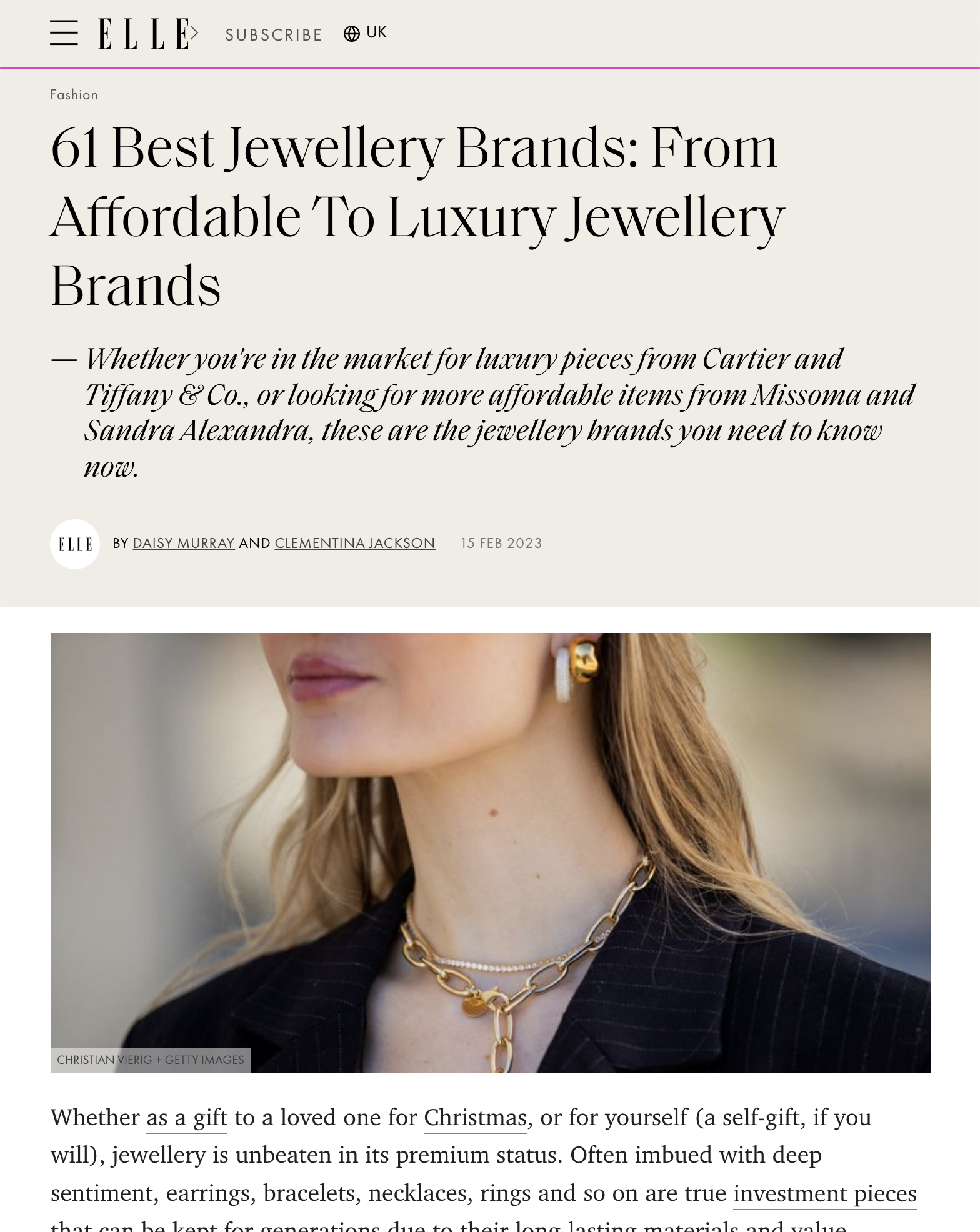The height and width of the screenshot is (1232, 980).
Task: Open Clementina Jackson's author page
Action: click(354, 544)
